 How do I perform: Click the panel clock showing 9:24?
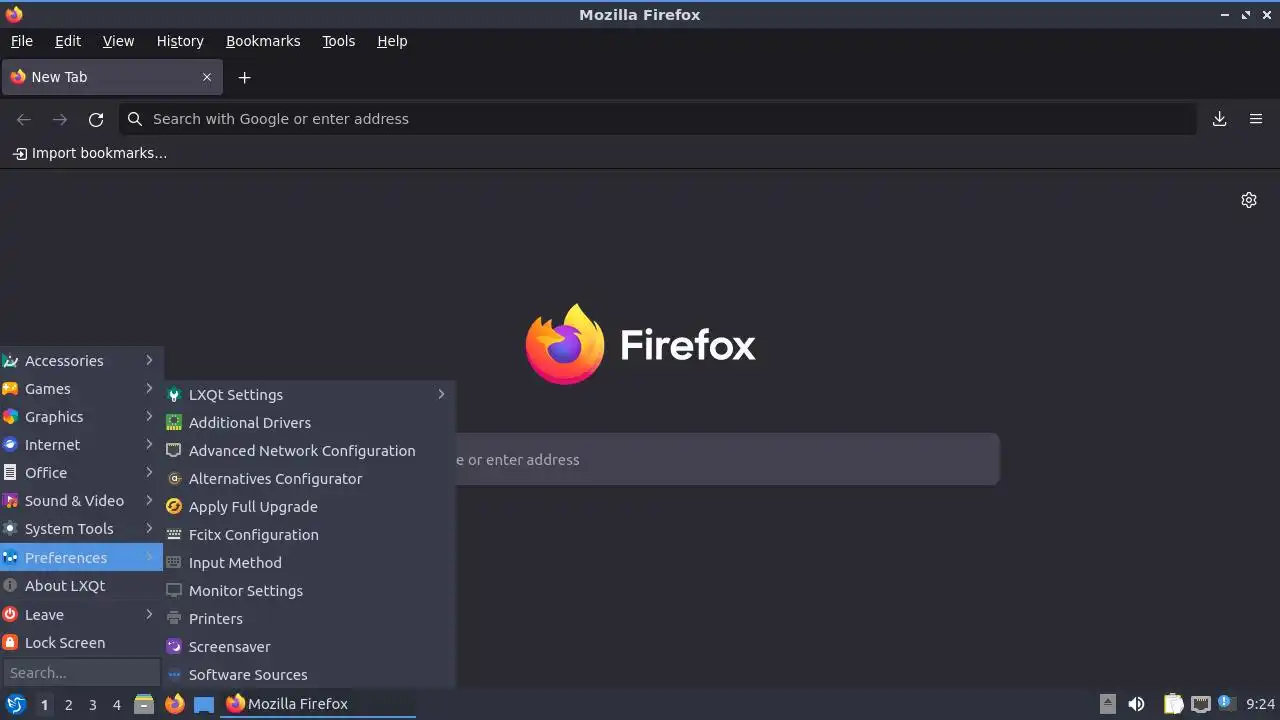(x=1261, y=704)
